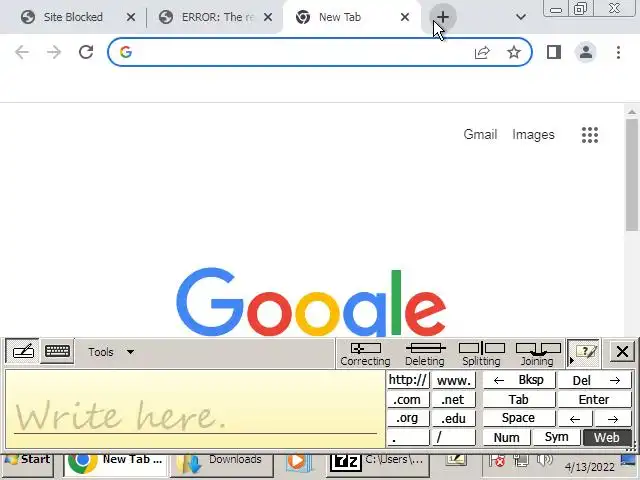Tap the Enter key on input panel
The width and height of the screenshot is (640, 480).
(x=595, y=399)
